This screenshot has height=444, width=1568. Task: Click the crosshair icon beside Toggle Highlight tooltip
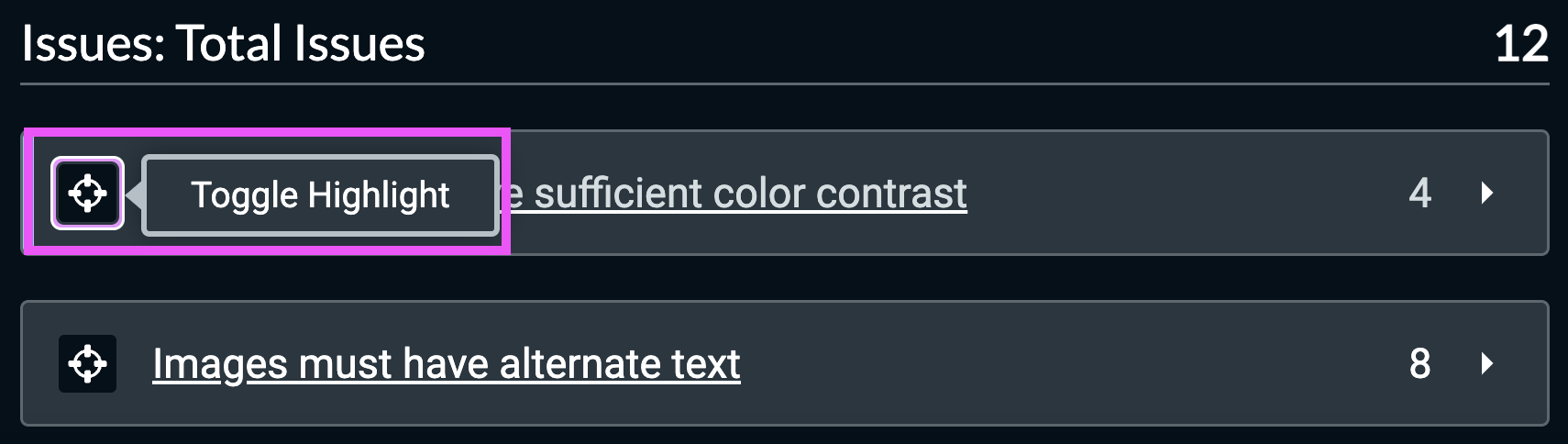click(87, 194)
